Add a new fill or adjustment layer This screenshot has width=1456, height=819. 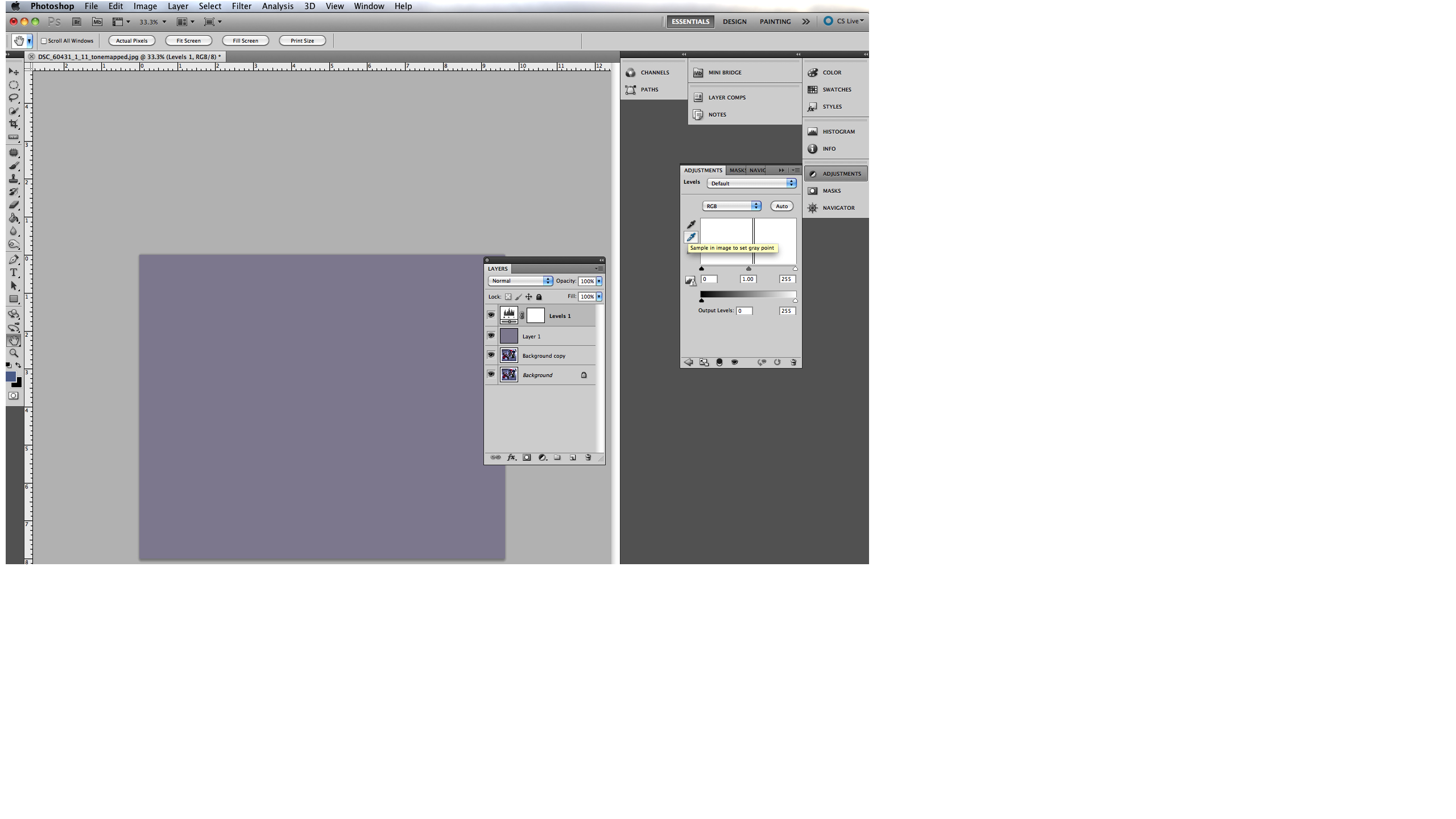click(x=543, y=457)
